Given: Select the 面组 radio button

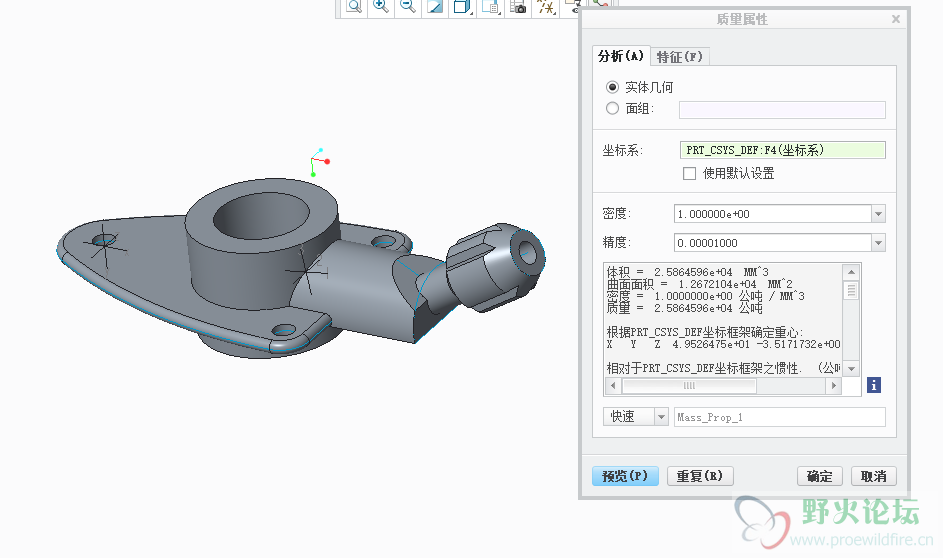Looking at the screenshot, I should point(612,108).
